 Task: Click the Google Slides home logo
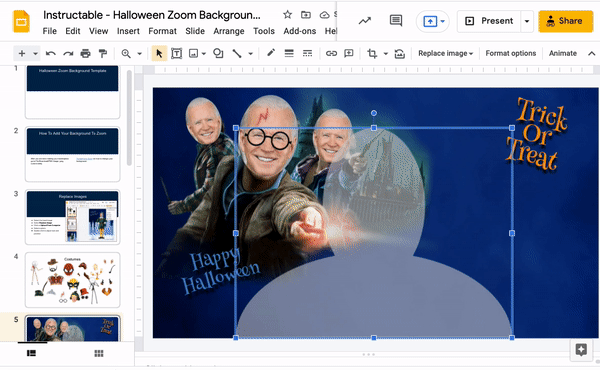tap(21, 21)
